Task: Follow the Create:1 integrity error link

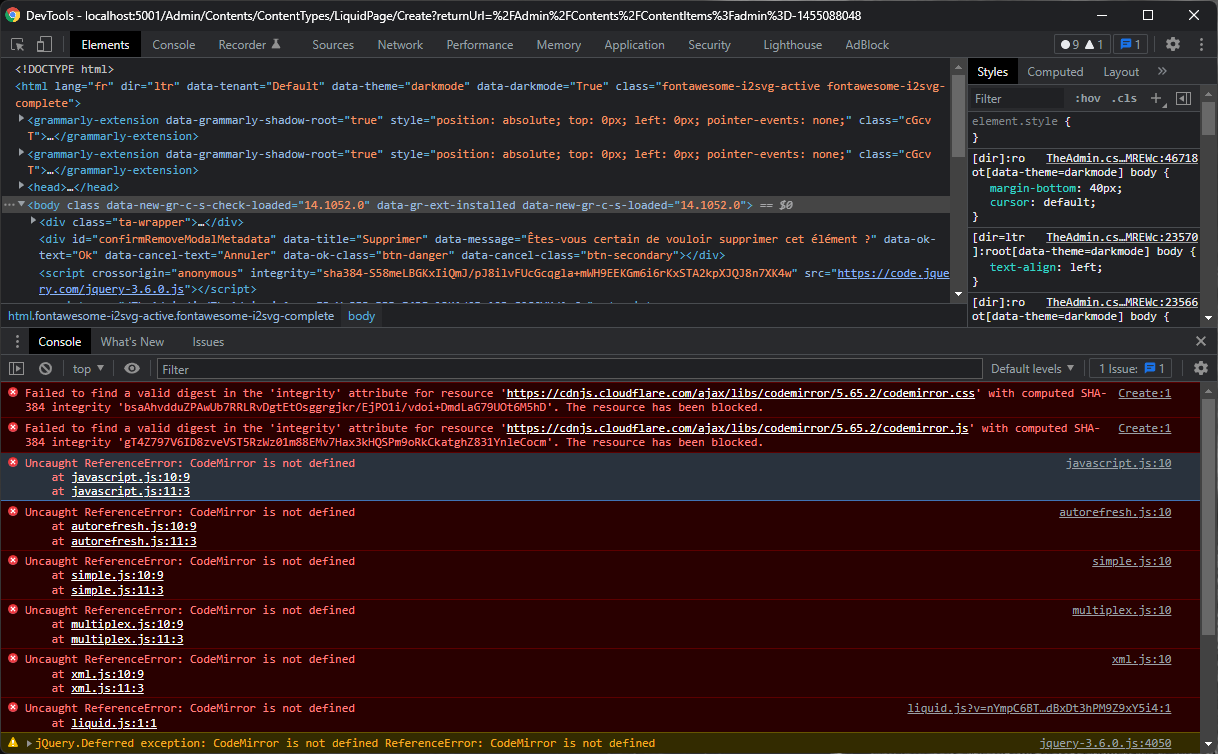Action: 1144,393
